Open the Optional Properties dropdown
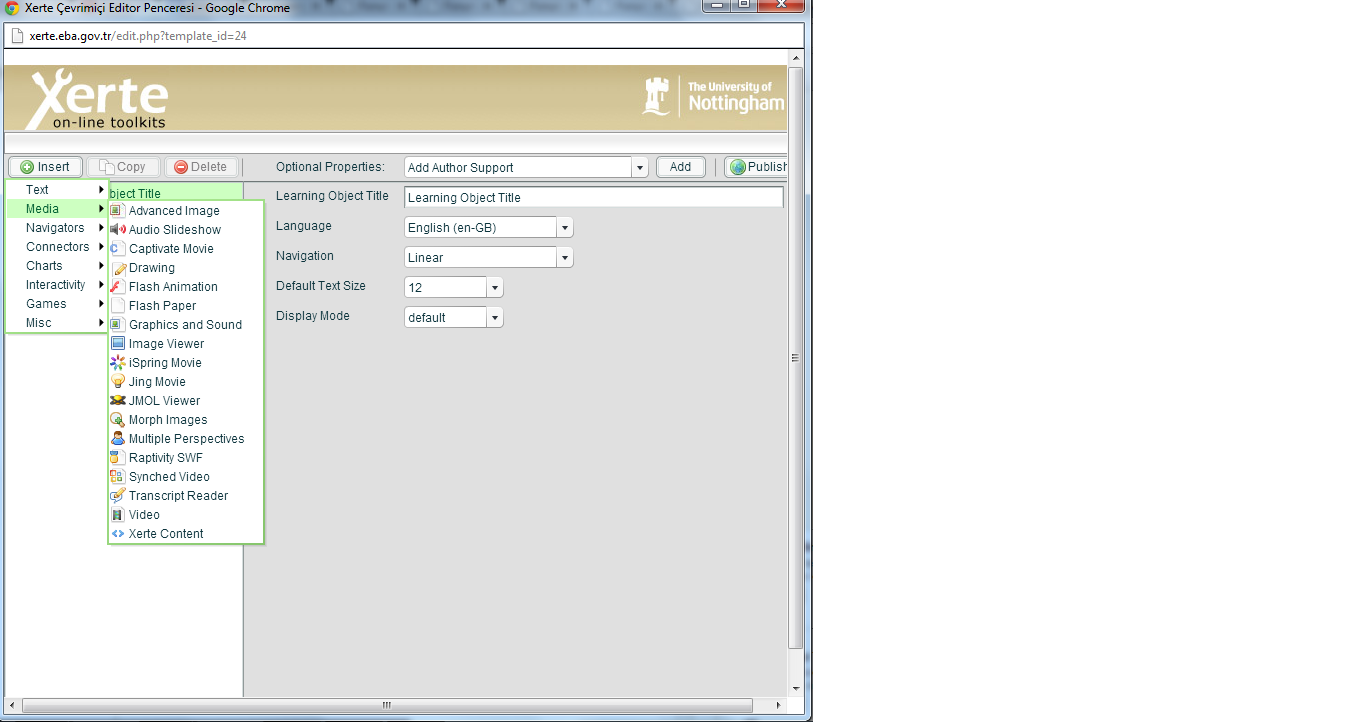Screen dimensions: 1360x722 640,168
